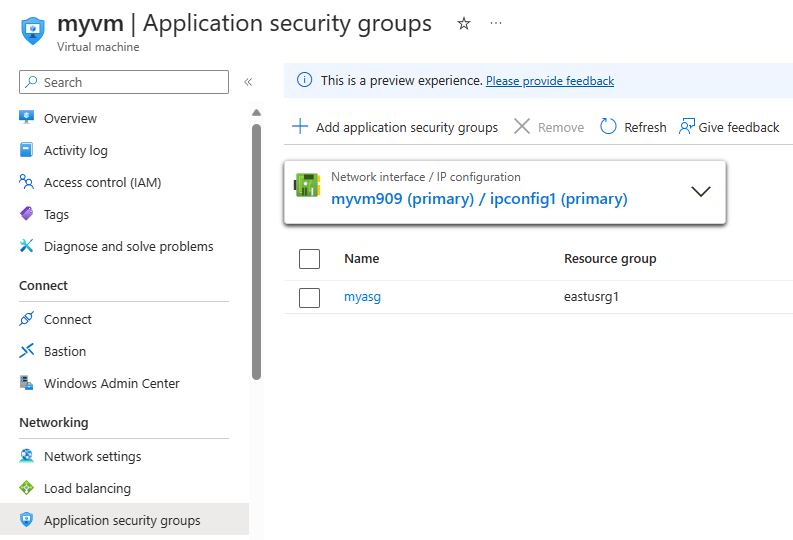The width and height of the screenshot is (793, 540).
Task: Select Application security groups in sidebar
Action: (x=124, y=519)
